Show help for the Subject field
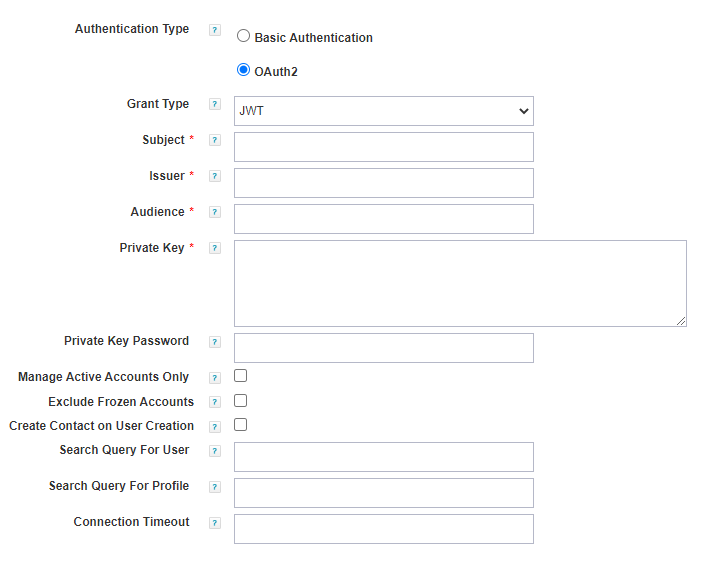This screenshot has width=703, height=563. point(215,140)
